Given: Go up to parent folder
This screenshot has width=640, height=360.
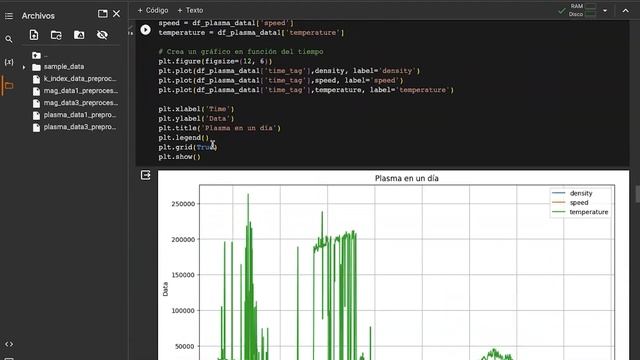Looking at the screenshot, I should pyautogui.click(x=37, y=55).
